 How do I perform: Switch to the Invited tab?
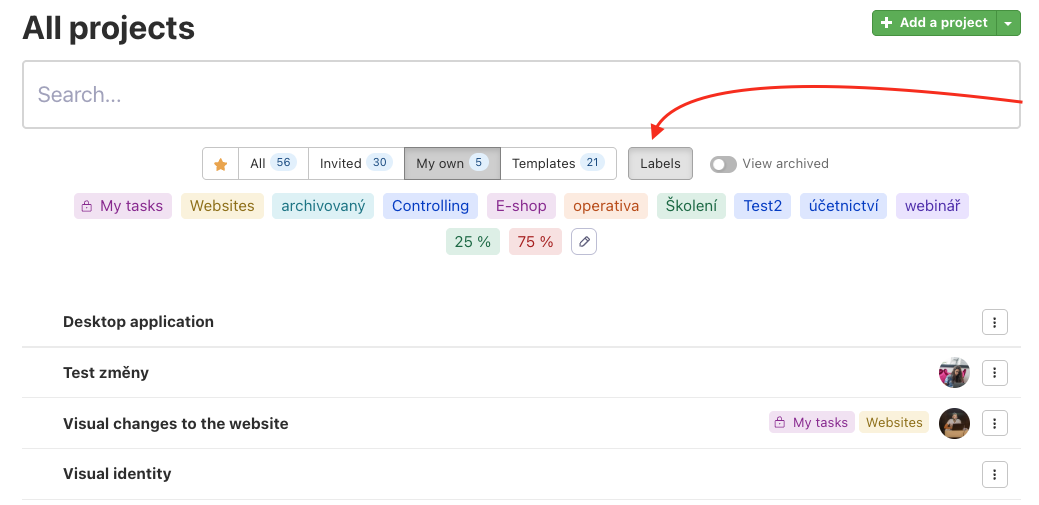pos(356,164)
